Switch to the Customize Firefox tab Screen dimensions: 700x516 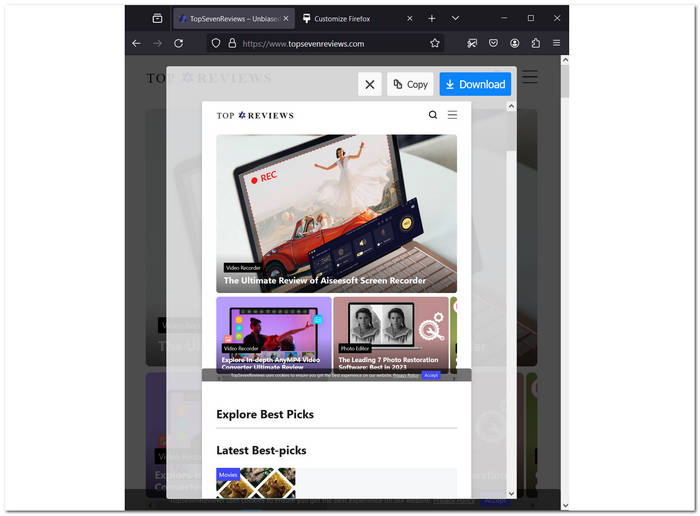(x=342, y=18)
